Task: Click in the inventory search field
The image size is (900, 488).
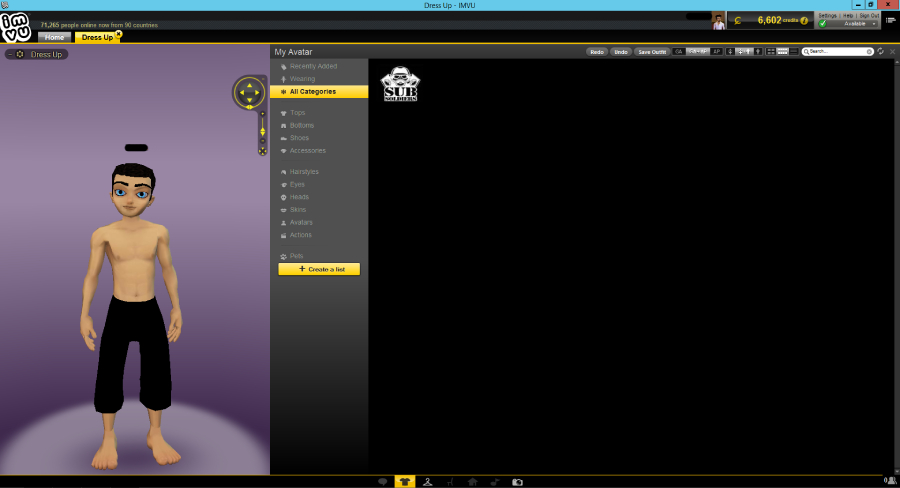Action: (837, 52)
